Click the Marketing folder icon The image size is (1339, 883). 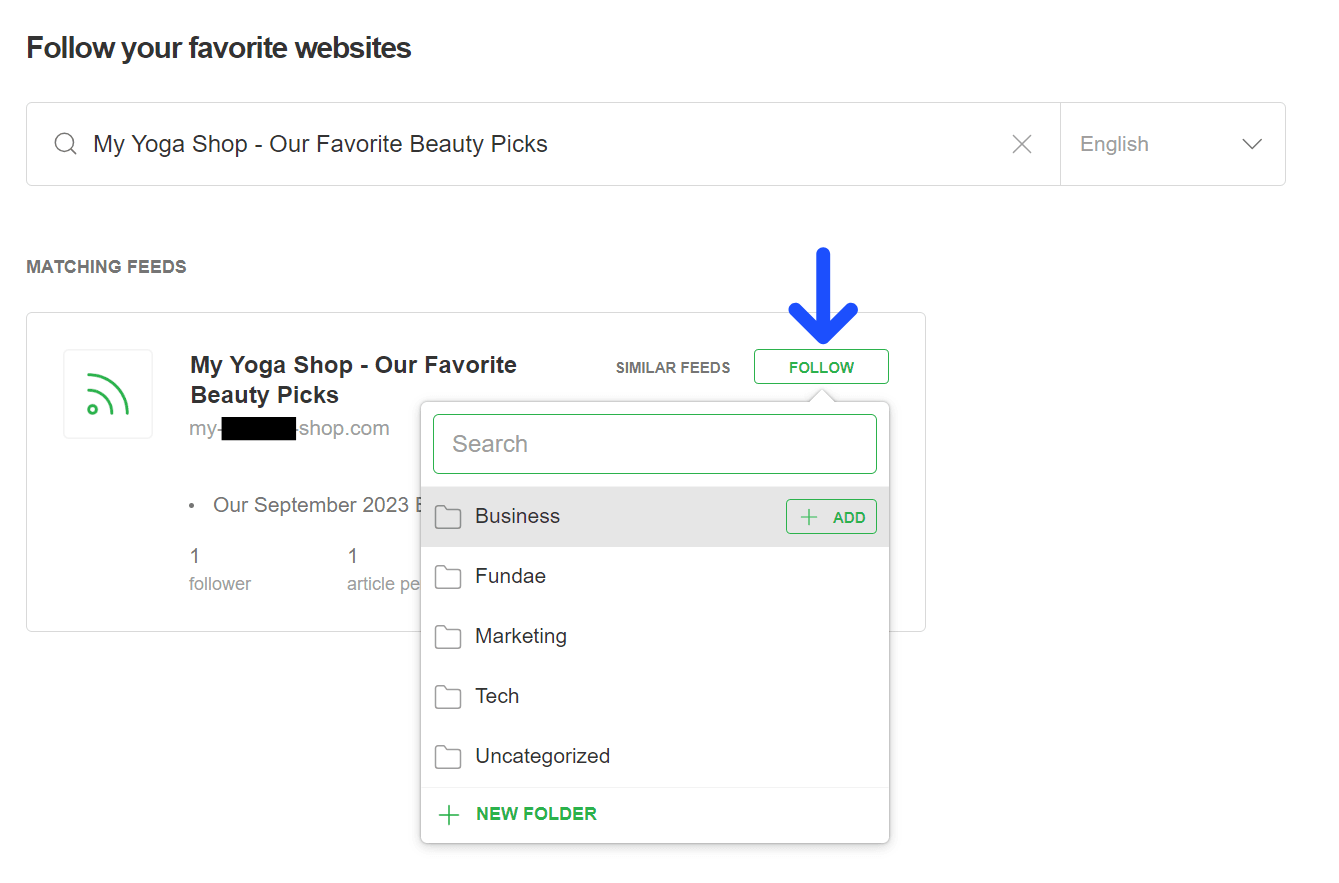[448, 637]
